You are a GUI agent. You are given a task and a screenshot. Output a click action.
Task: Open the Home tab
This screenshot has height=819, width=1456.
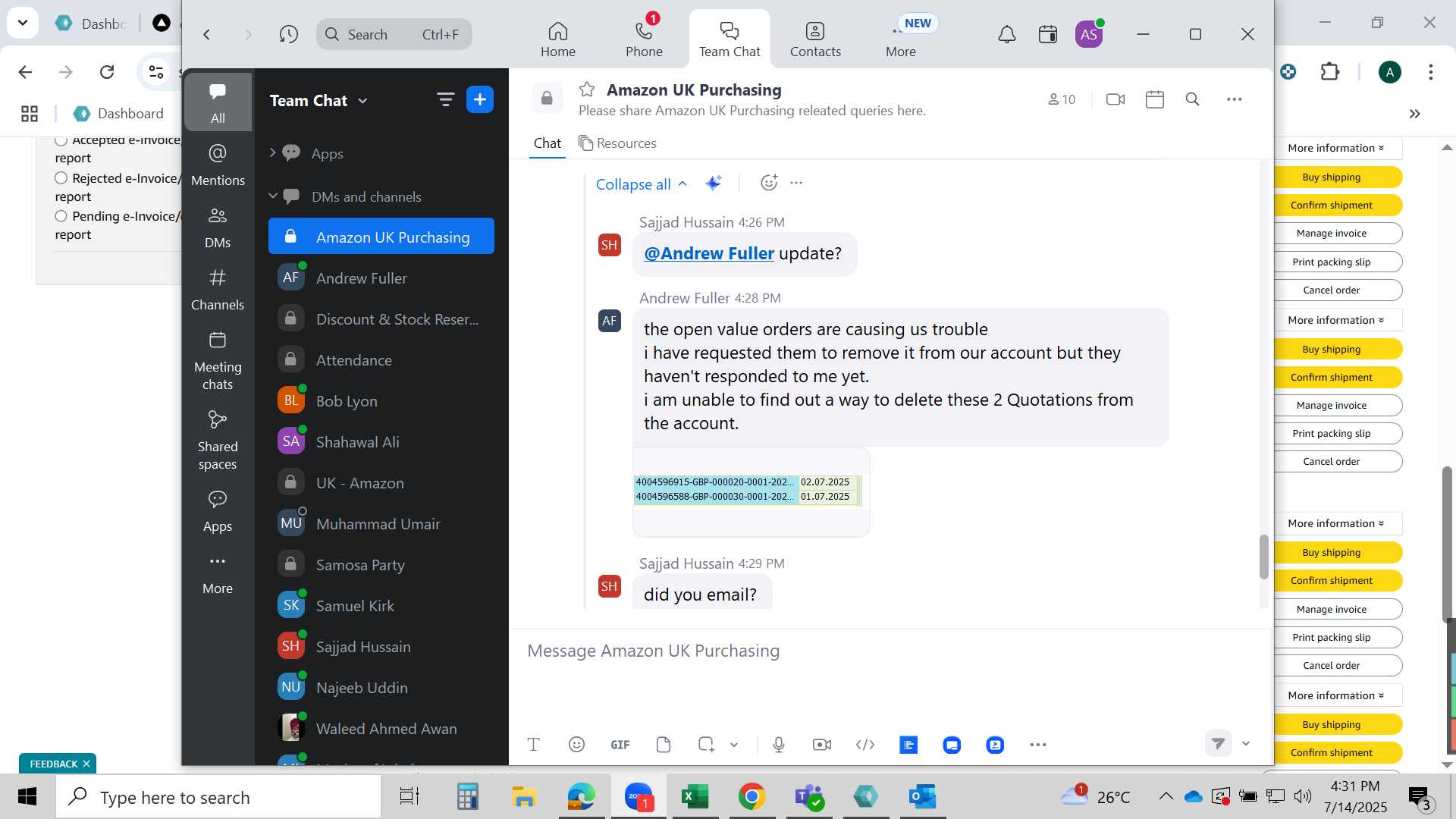(x=558, y=39)
